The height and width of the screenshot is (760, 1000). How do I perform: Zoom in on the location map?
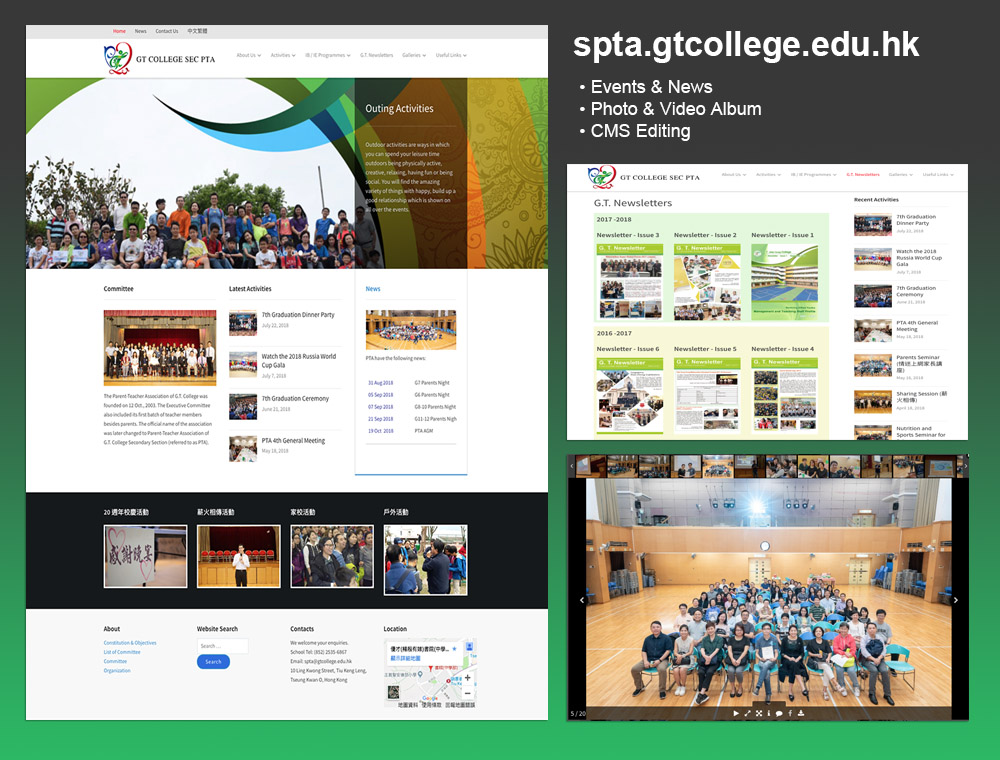tap(467, 678)
